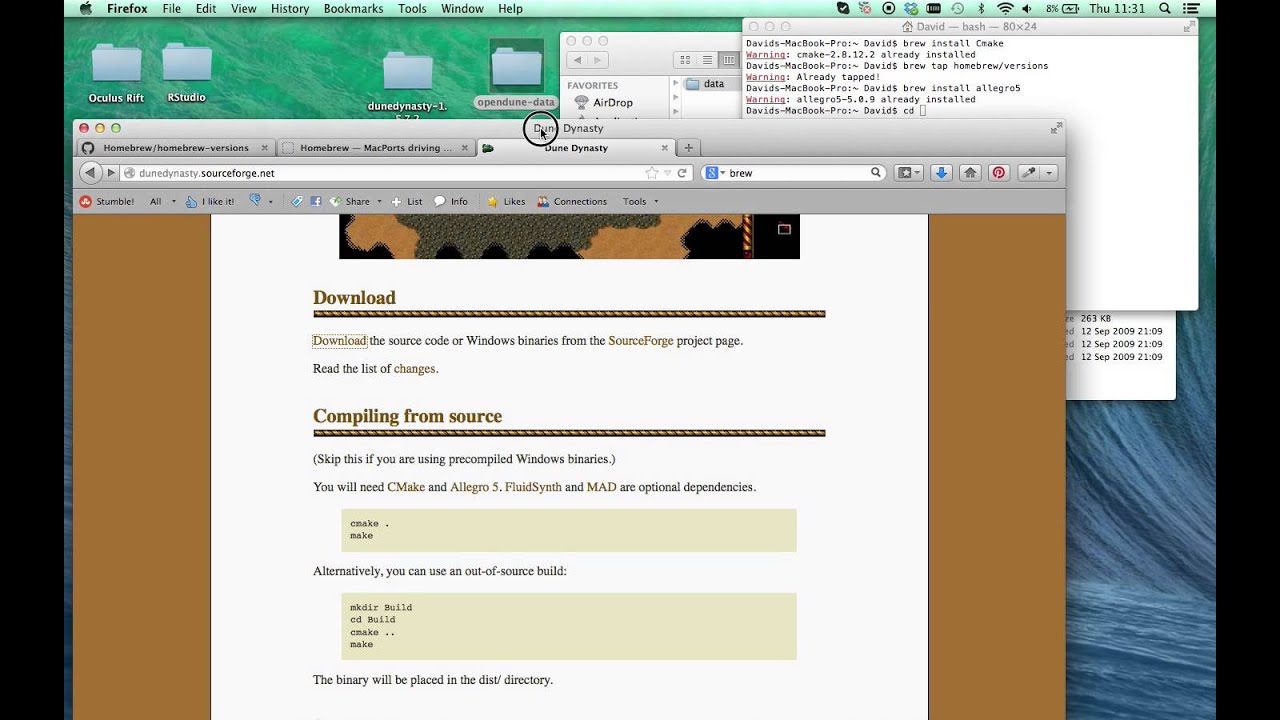1280x720 pixels.
Task: Open the eyedropper toolbar dropdown arrow
Action: [x=1049, y=173]
